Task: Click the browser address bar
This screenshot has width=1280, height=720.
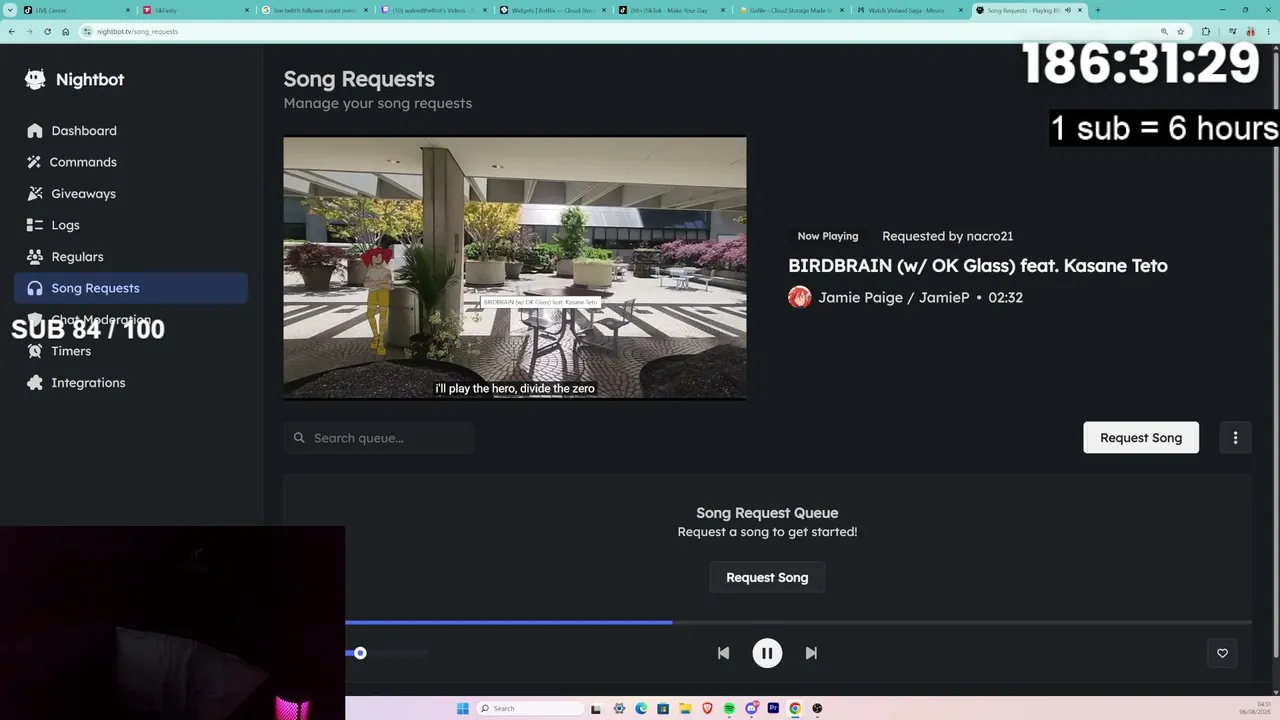Action: click(x=620, y=31)
